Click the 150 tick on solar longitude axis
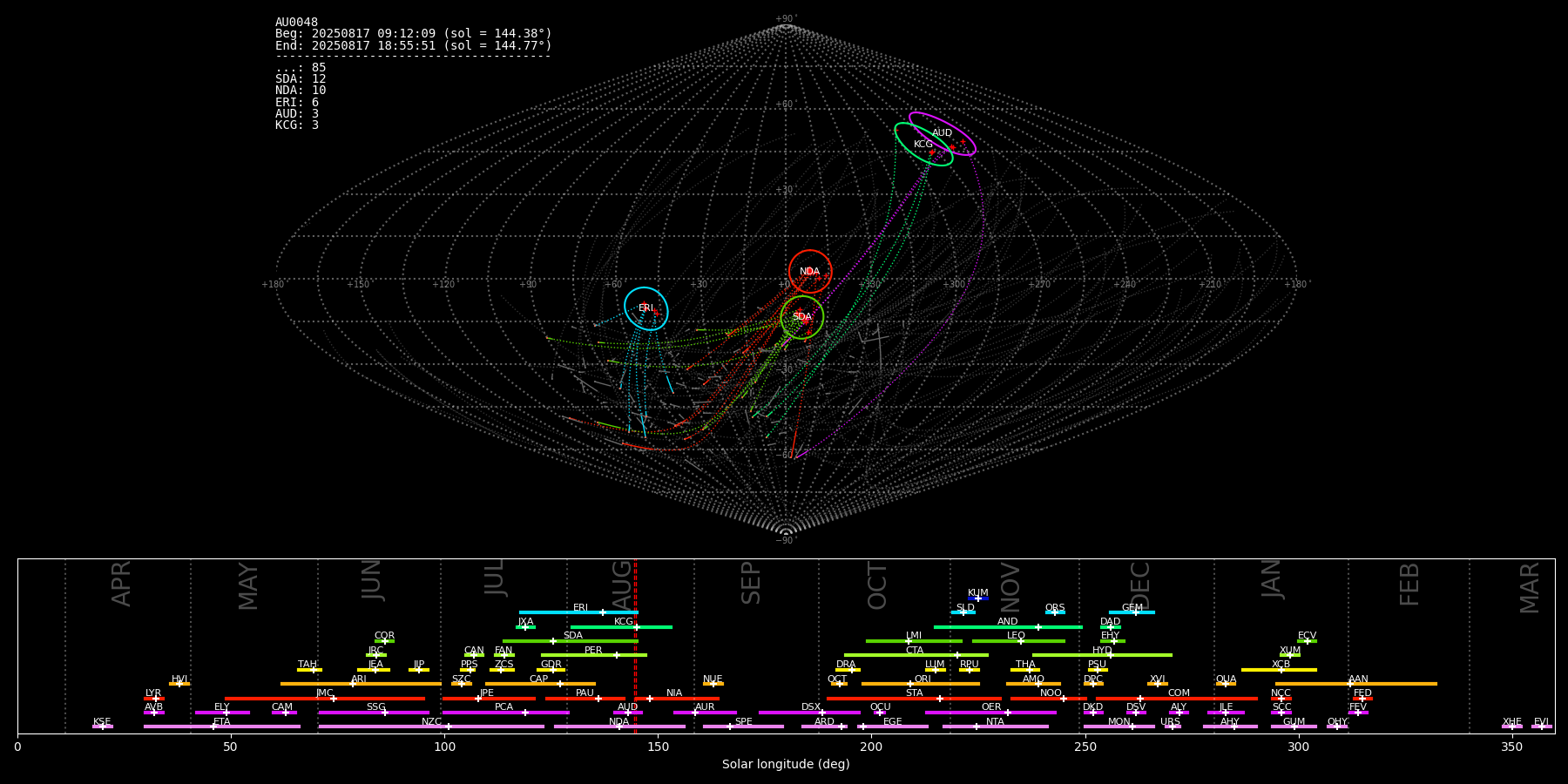This screenshot has height=784, width=1568. [x=658, y=747]
